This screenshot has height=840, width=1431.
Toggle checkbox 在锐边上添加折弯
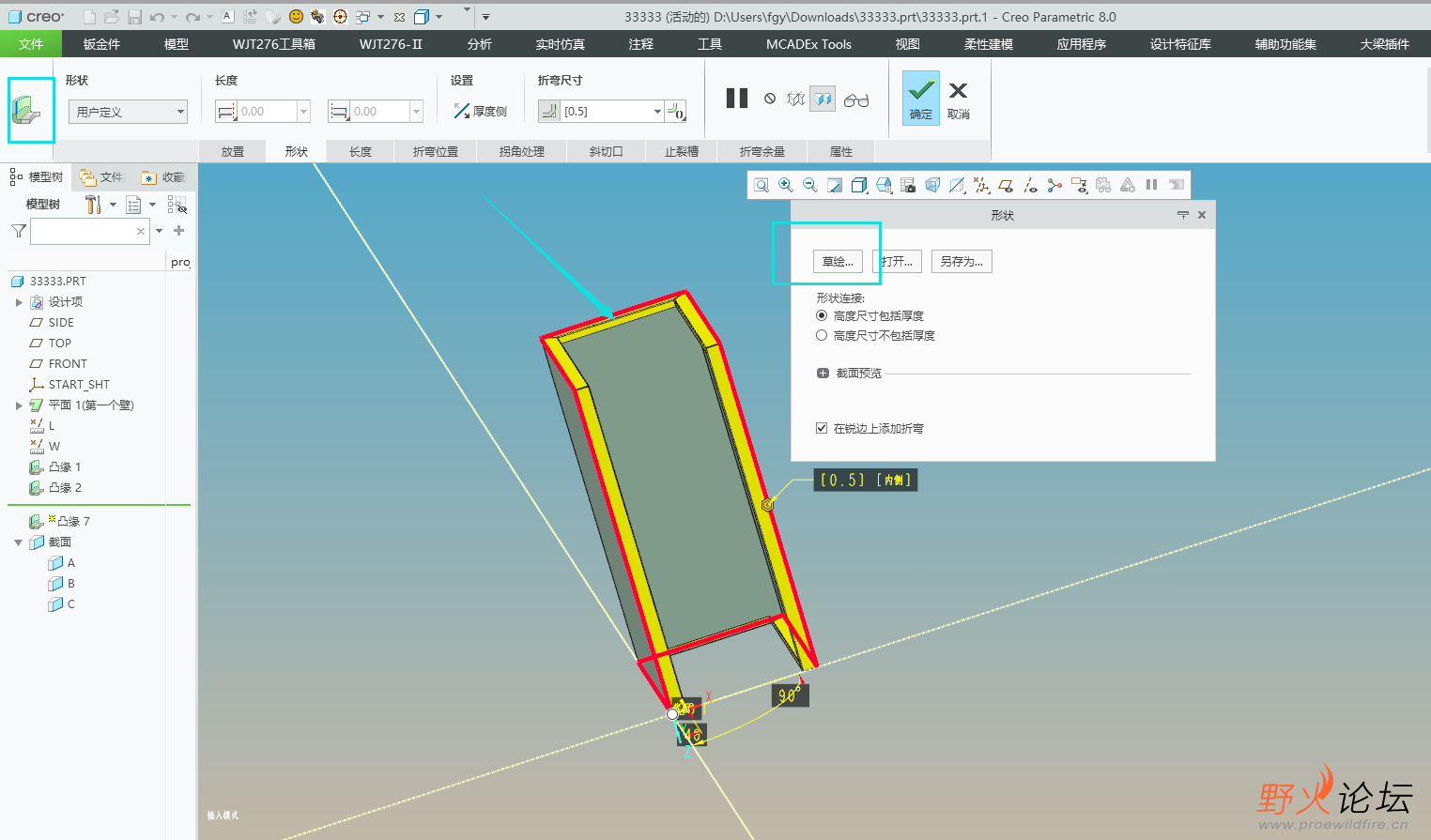tap(822, 428)
